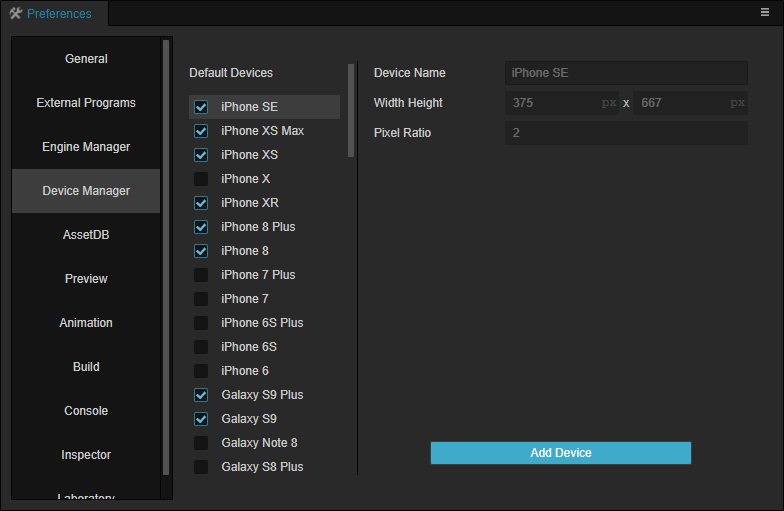This screenshot has height=511, width=784.
Task: Click the Pixel Ratio field
Action: pos(626,133)
